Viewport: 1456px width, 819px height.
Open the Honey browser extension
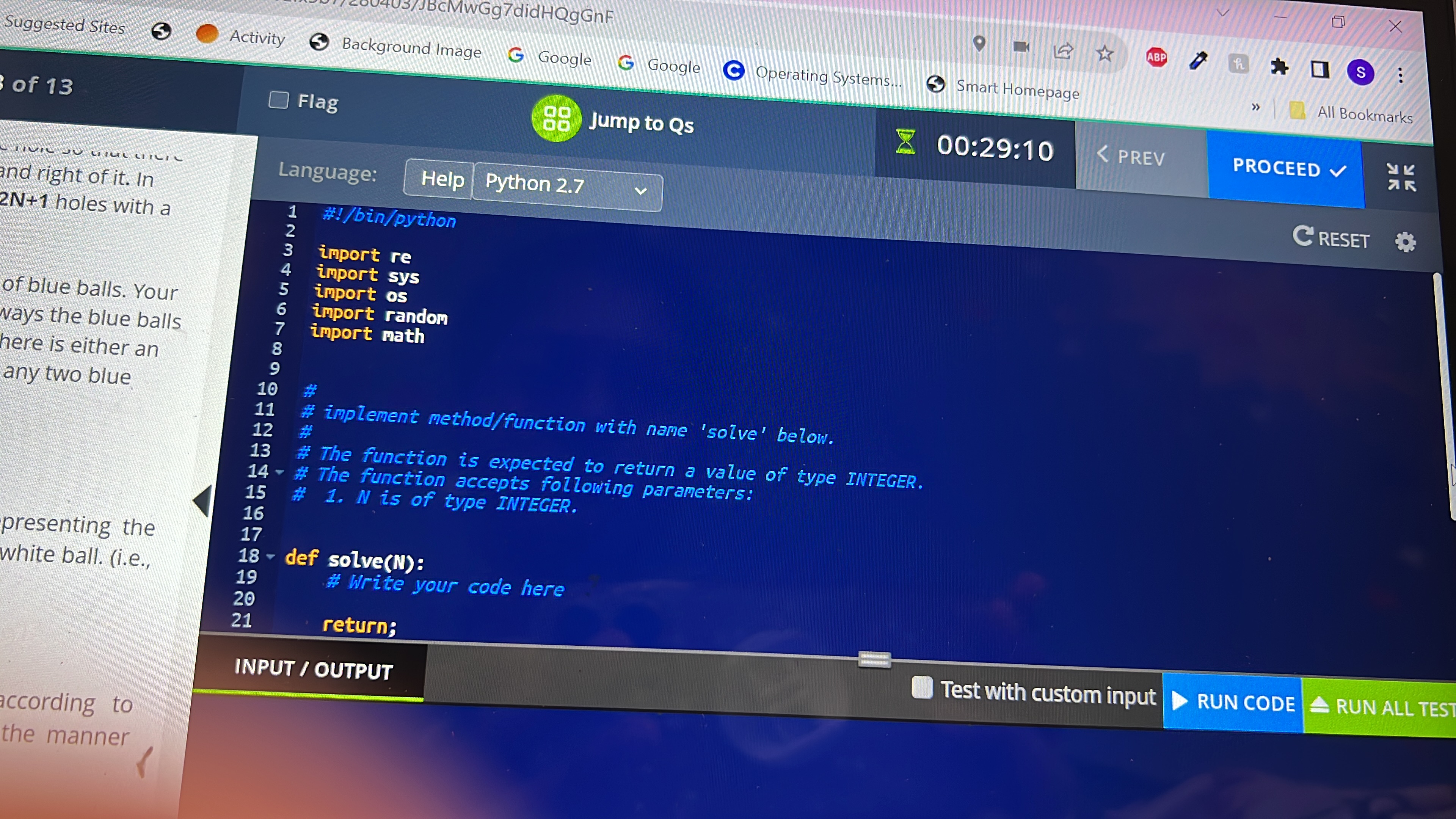coord(1238,64)
